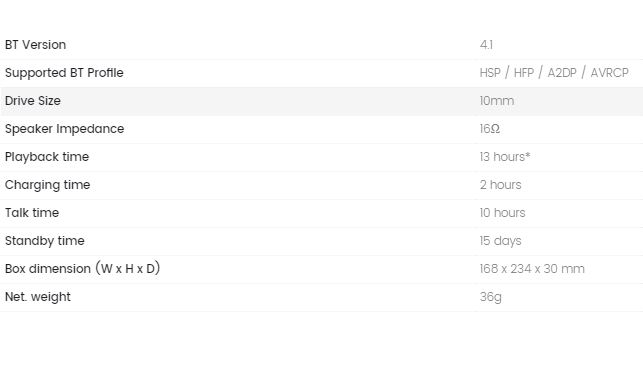Select the 10 hours talk time value
This screenshot has width=643, height=378.
click(x=502, y=213)
